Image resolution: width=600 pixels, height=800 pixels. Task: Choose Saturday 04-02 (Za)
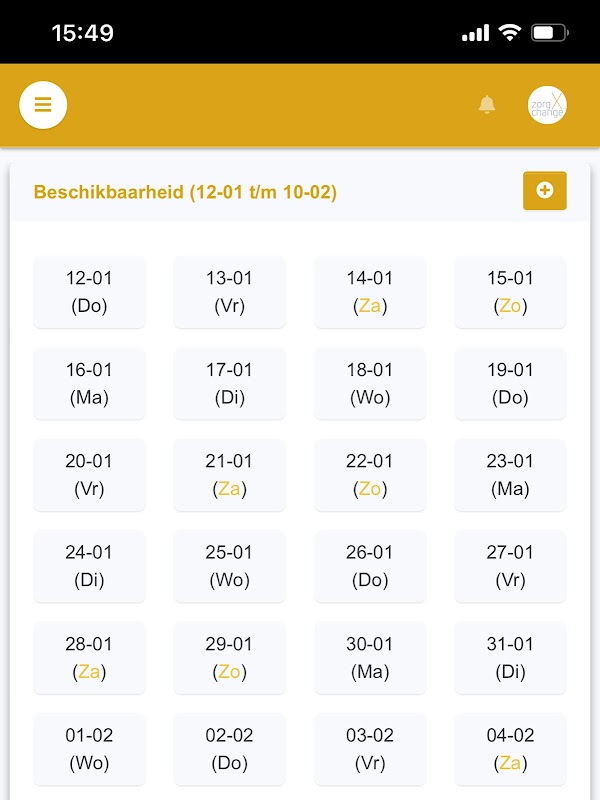coord(510,749)
